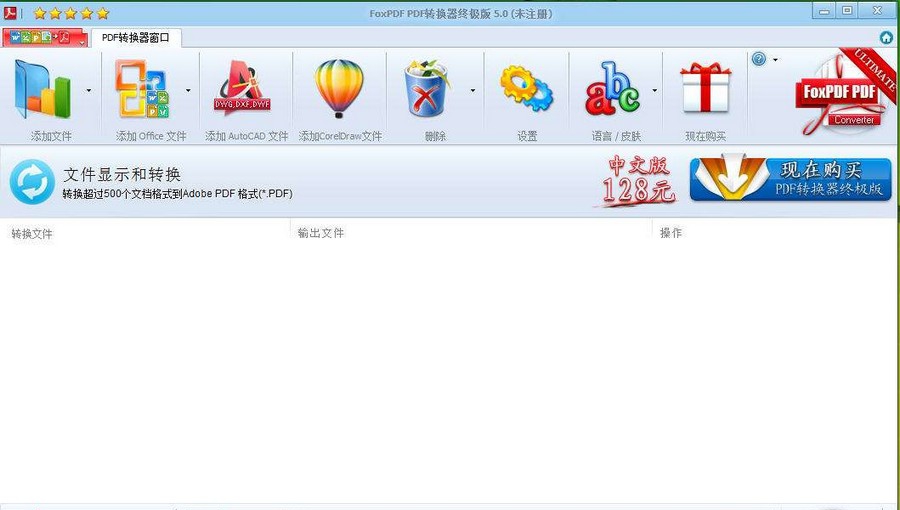
Task: Click the red application menu button with Office icons
Action: [45, 38]
